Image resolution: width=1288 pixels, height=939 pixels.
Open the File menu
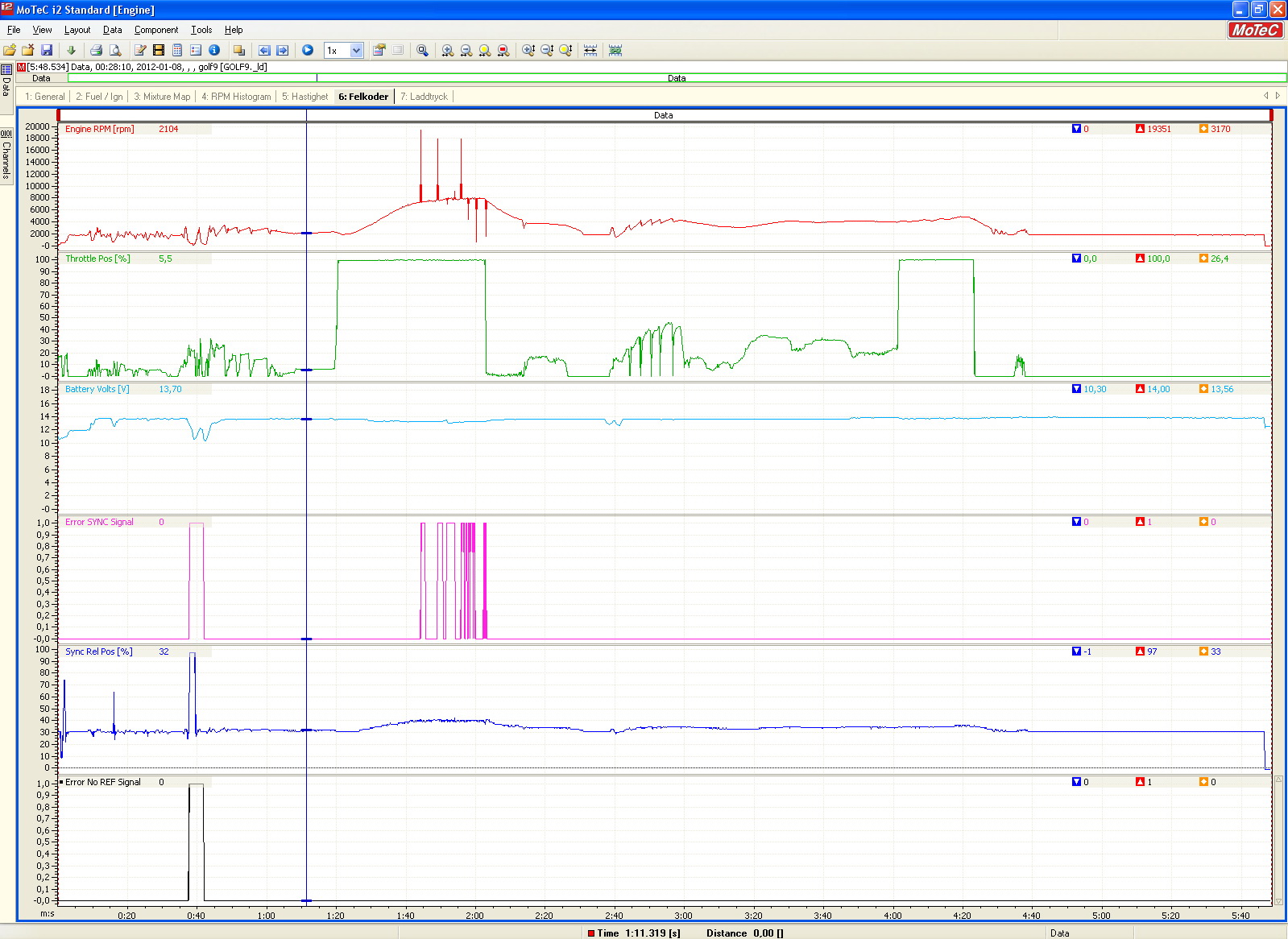click(14, 30)
